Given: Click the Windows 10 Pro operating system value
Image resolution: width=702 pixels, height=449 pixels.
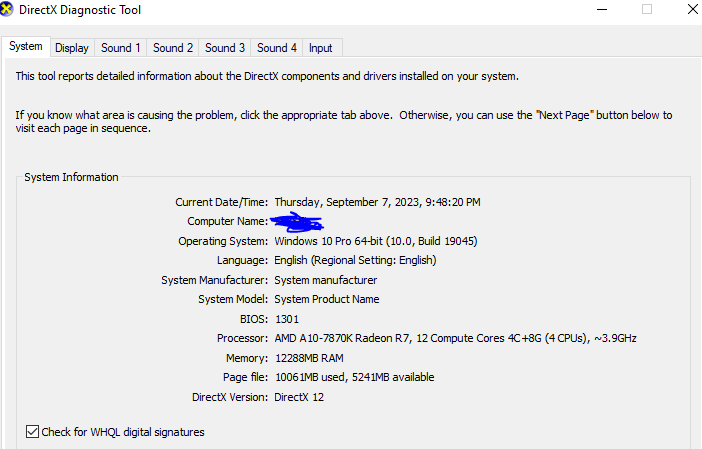Looking at the screenshot, I should pos(370,241).
